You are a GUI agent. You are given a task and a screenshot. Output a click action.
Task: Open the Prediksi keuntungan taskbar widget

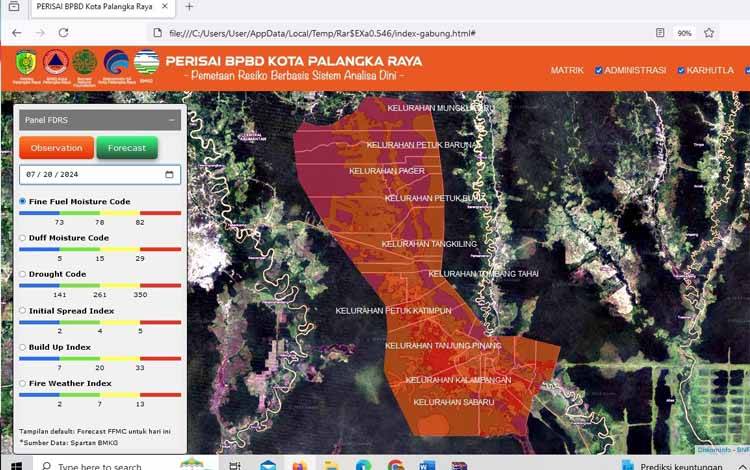click(x=673, y=466)
